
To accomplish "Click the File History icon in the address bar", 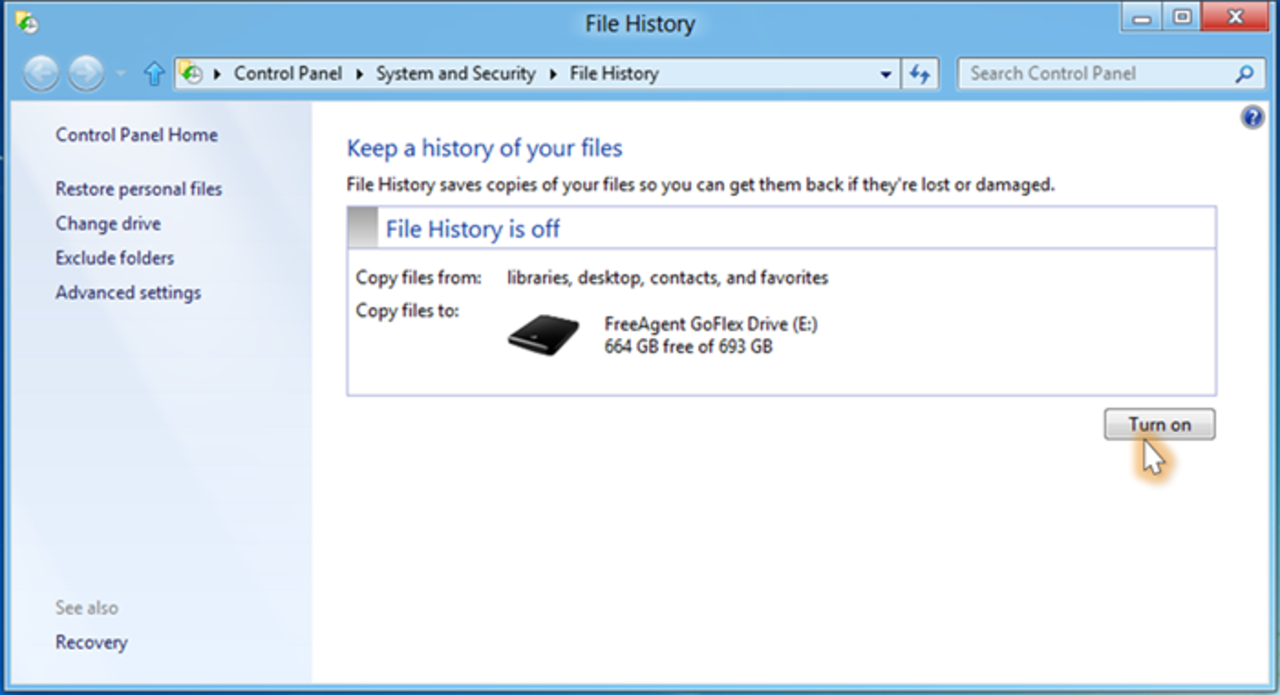I will [x=192, y=73].
